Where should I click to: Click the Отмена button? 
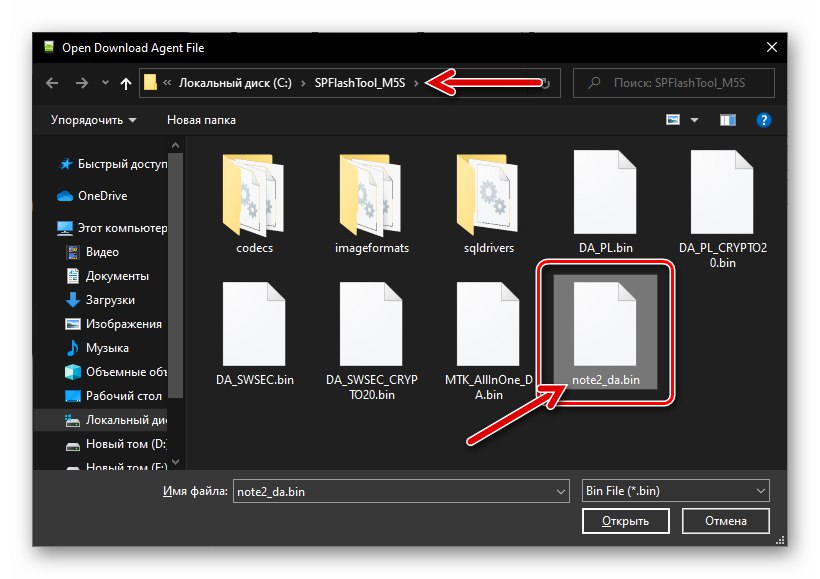(x=725, y=521)
